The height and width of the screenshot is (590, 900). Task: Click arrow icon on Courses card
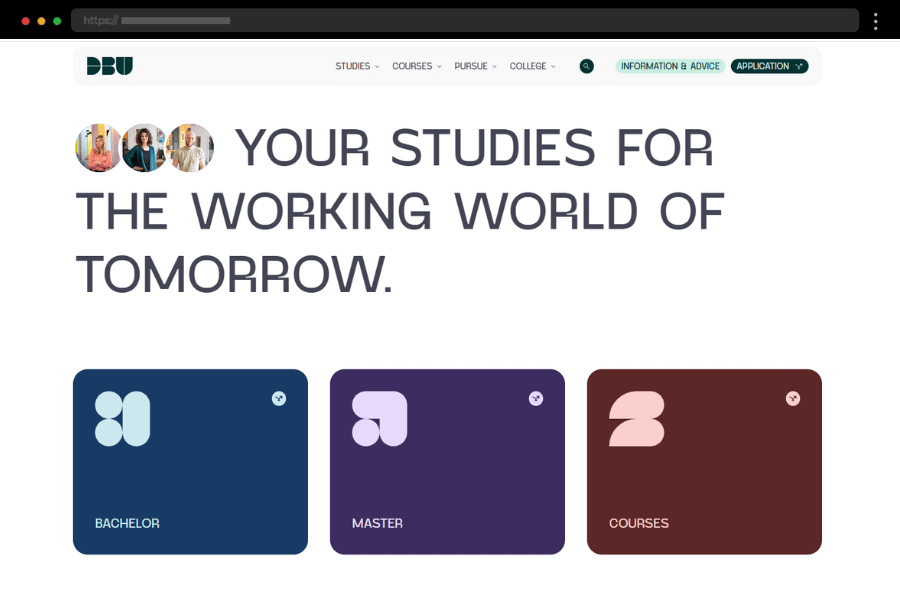pyautogui.click(x=793, y=399)
